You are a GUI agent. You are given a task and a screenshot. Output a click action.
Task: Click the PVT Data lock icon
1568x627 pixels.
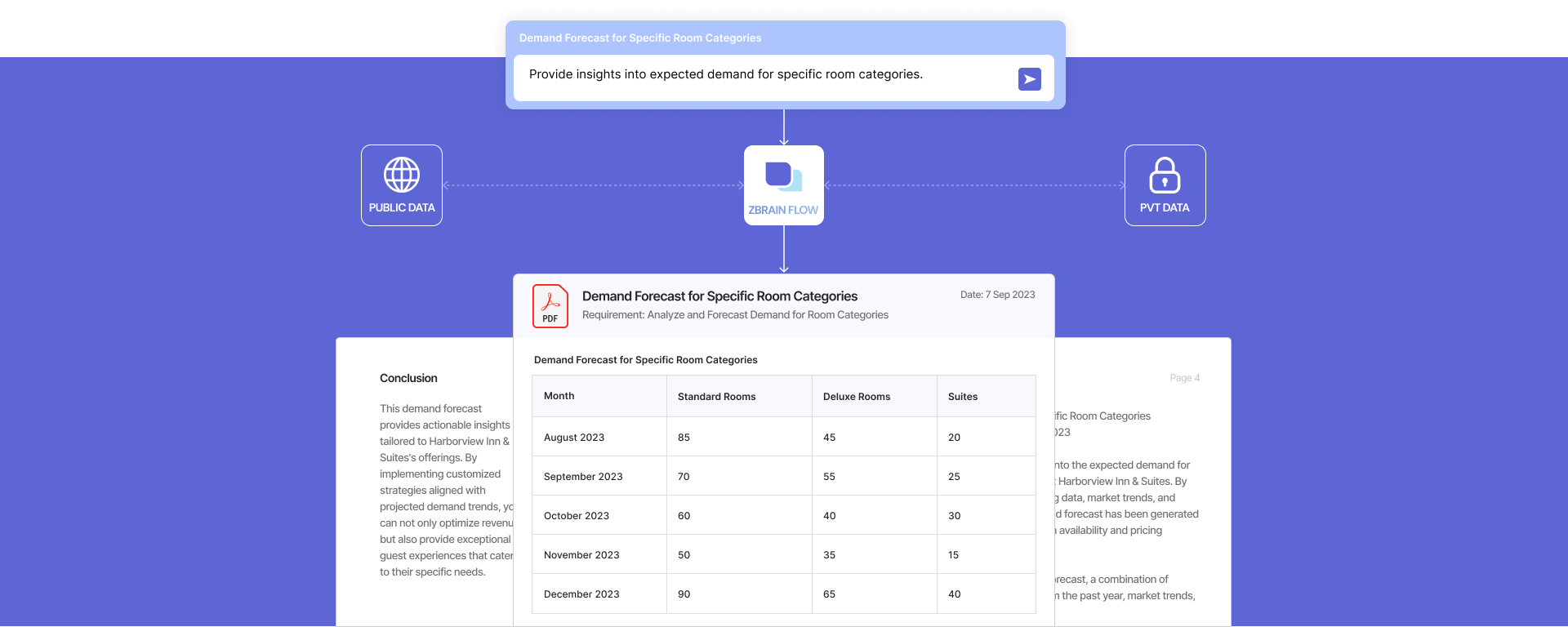[1165, 175]
